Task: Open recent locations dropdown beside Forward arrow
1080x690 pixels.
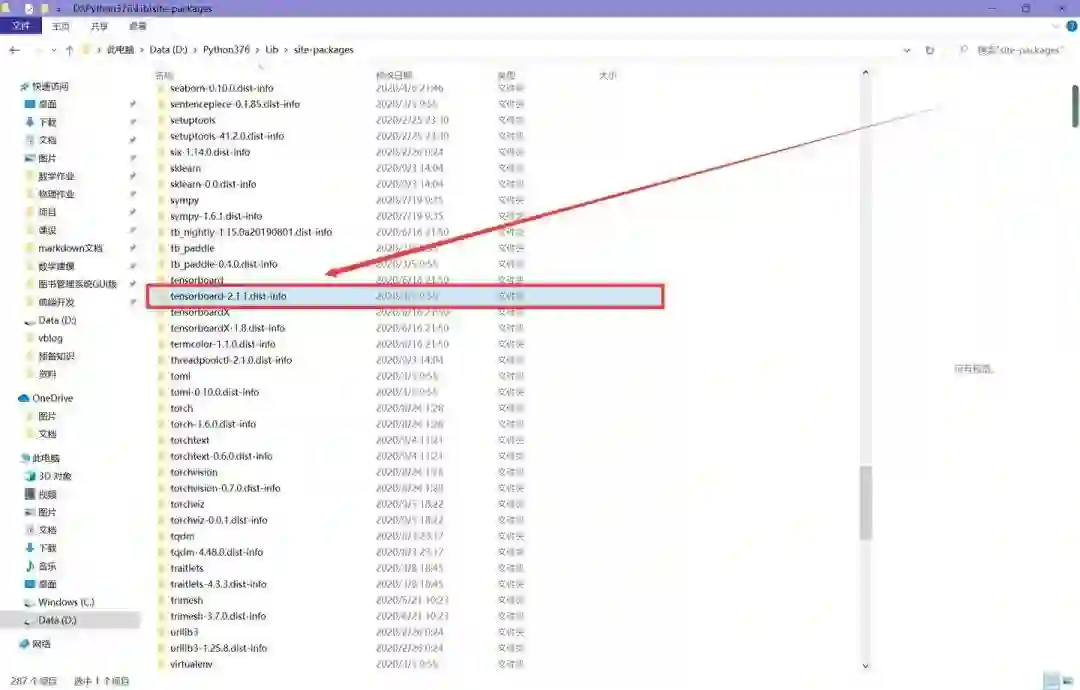Action: [x=54, y=50]
